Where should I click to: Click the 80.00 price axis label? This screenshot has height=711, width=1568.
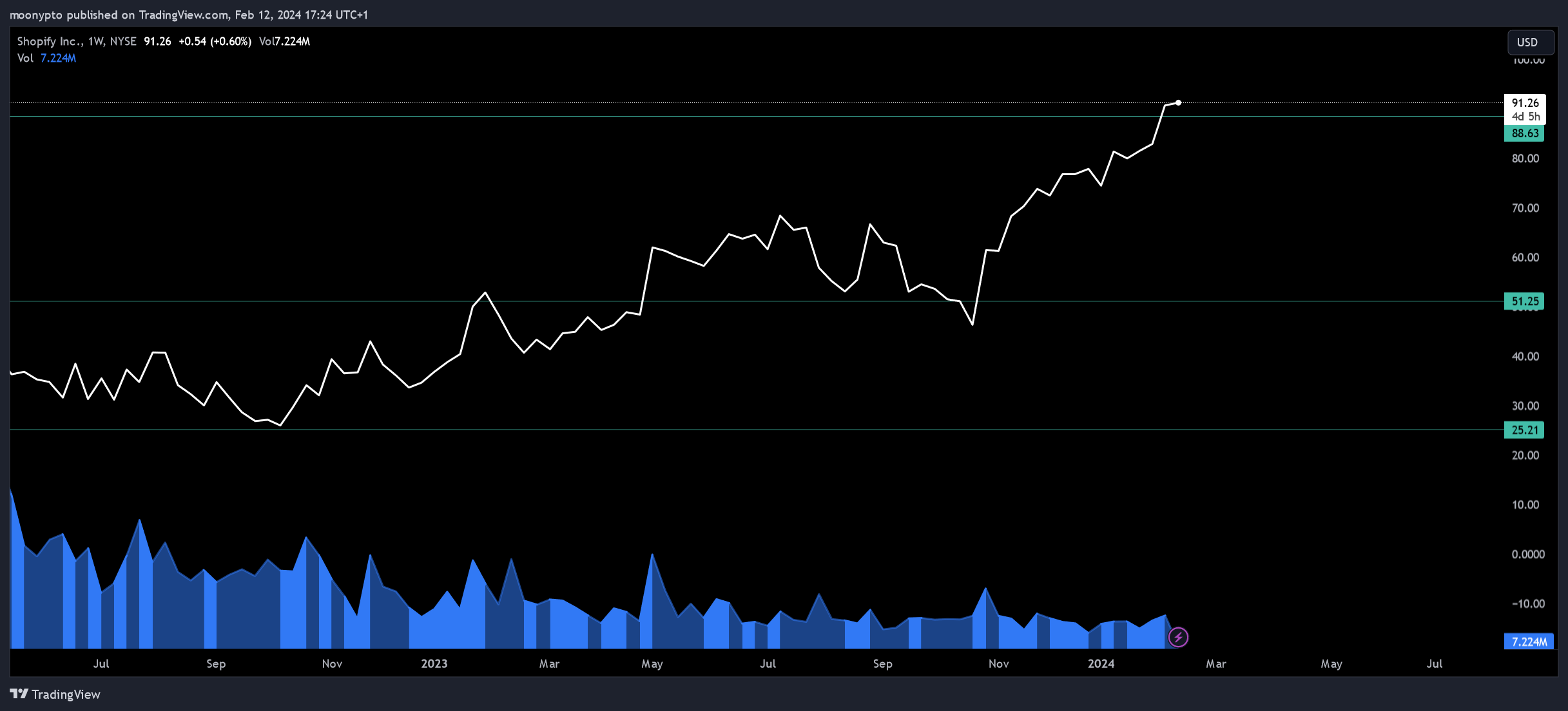tap(1525, 158)
